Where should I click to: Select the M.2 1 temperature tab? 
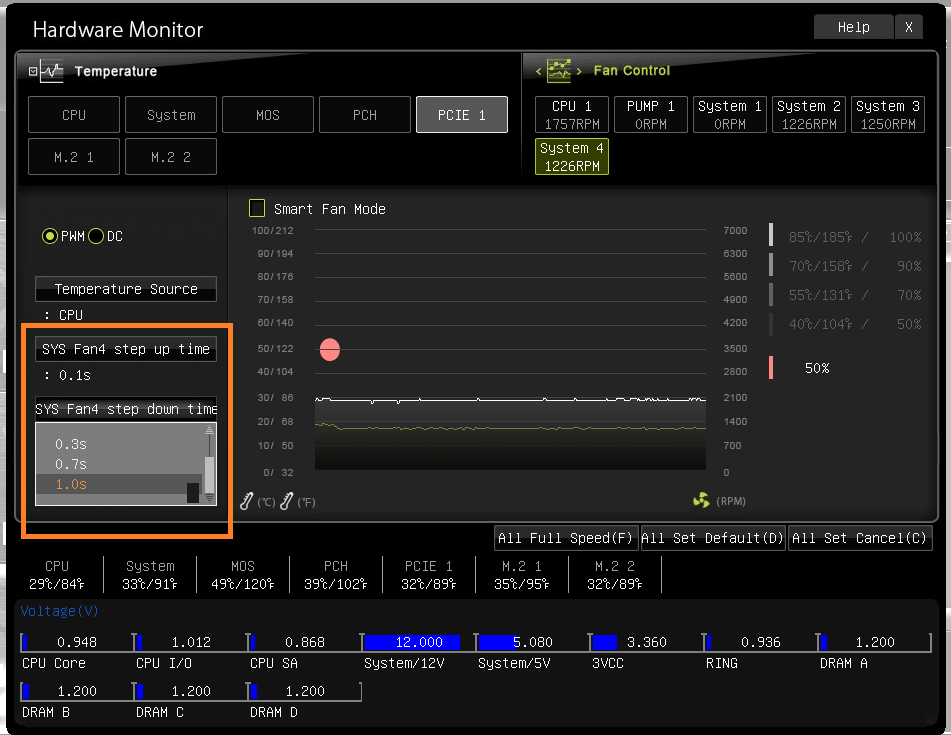74,157
